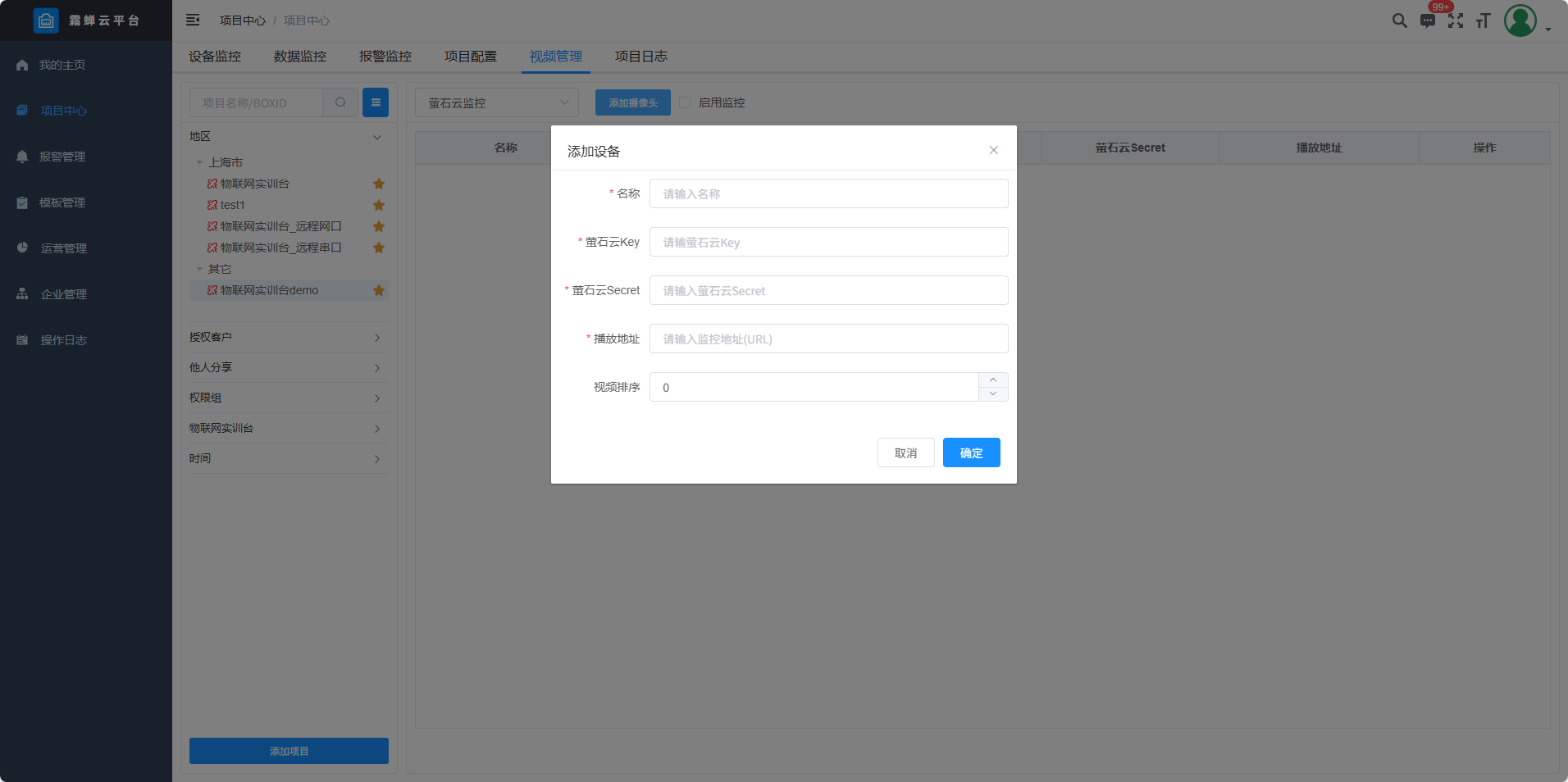Screen dimensions: 1568x782
Task: Click the search magnifier icon in header
Action: [1399, 20]
